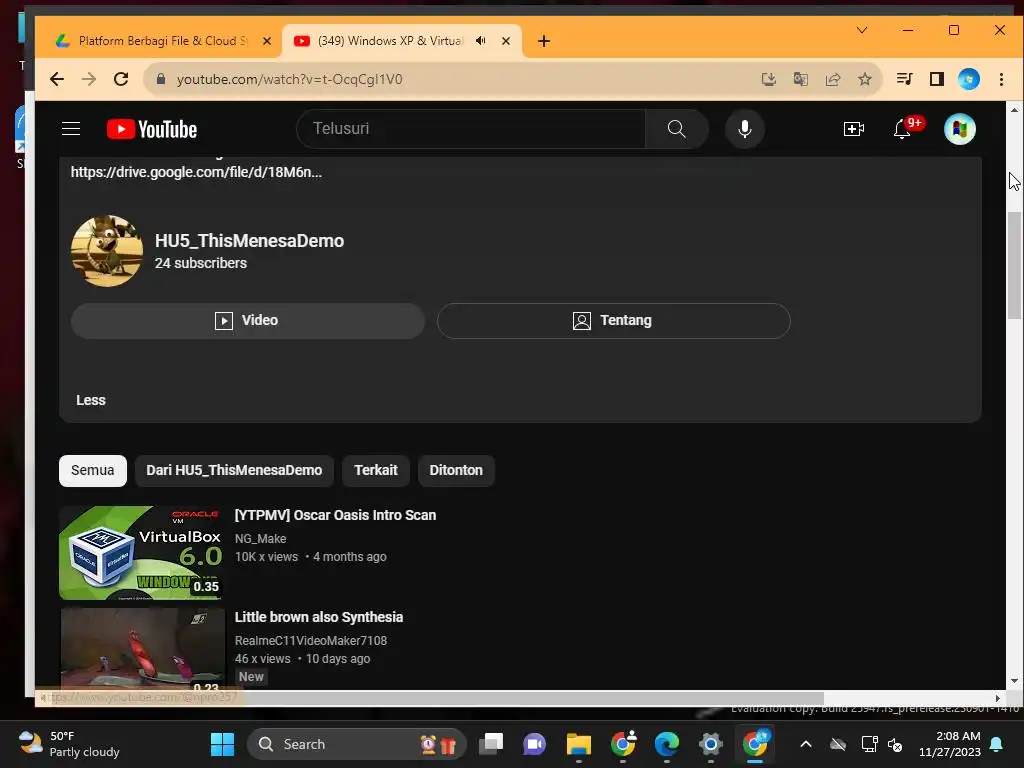Image resolution: width=1024 pixels, height=768 pixels.
Task: Open the VirtualBox 6.0 video thumbnail
Action: [141, 552]
